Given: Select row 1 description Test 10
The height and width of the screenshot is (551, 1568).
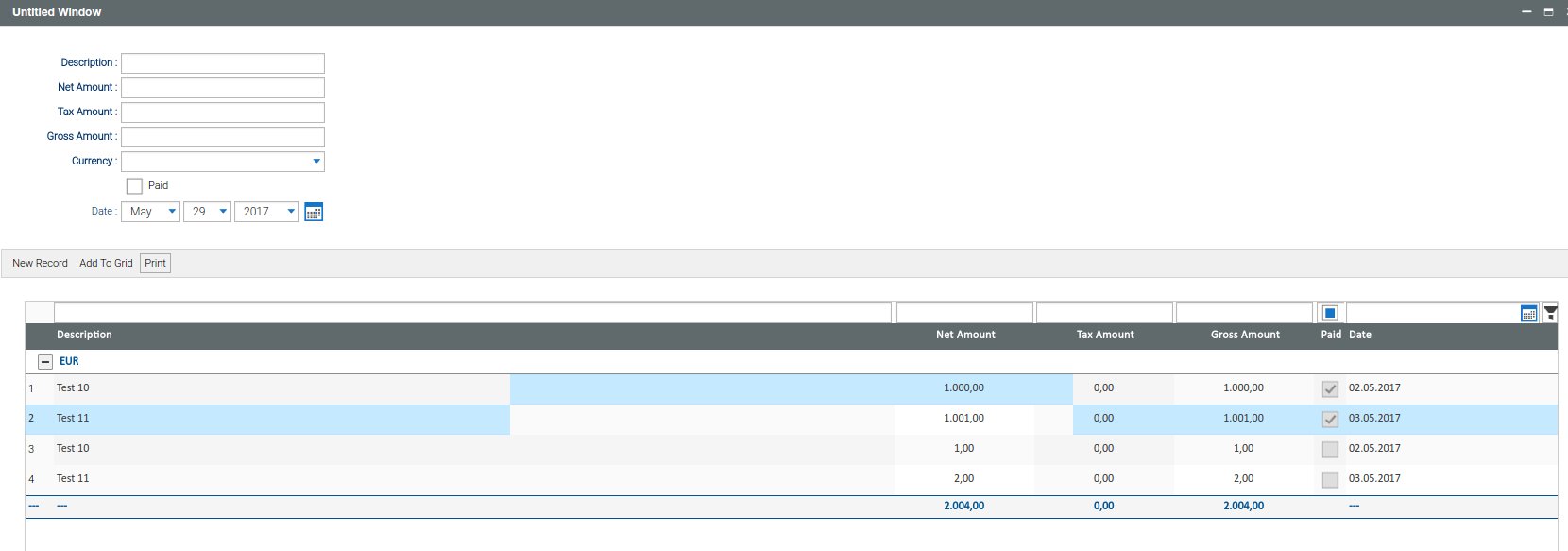Looking at the screenshot, I should coord(73,388).
